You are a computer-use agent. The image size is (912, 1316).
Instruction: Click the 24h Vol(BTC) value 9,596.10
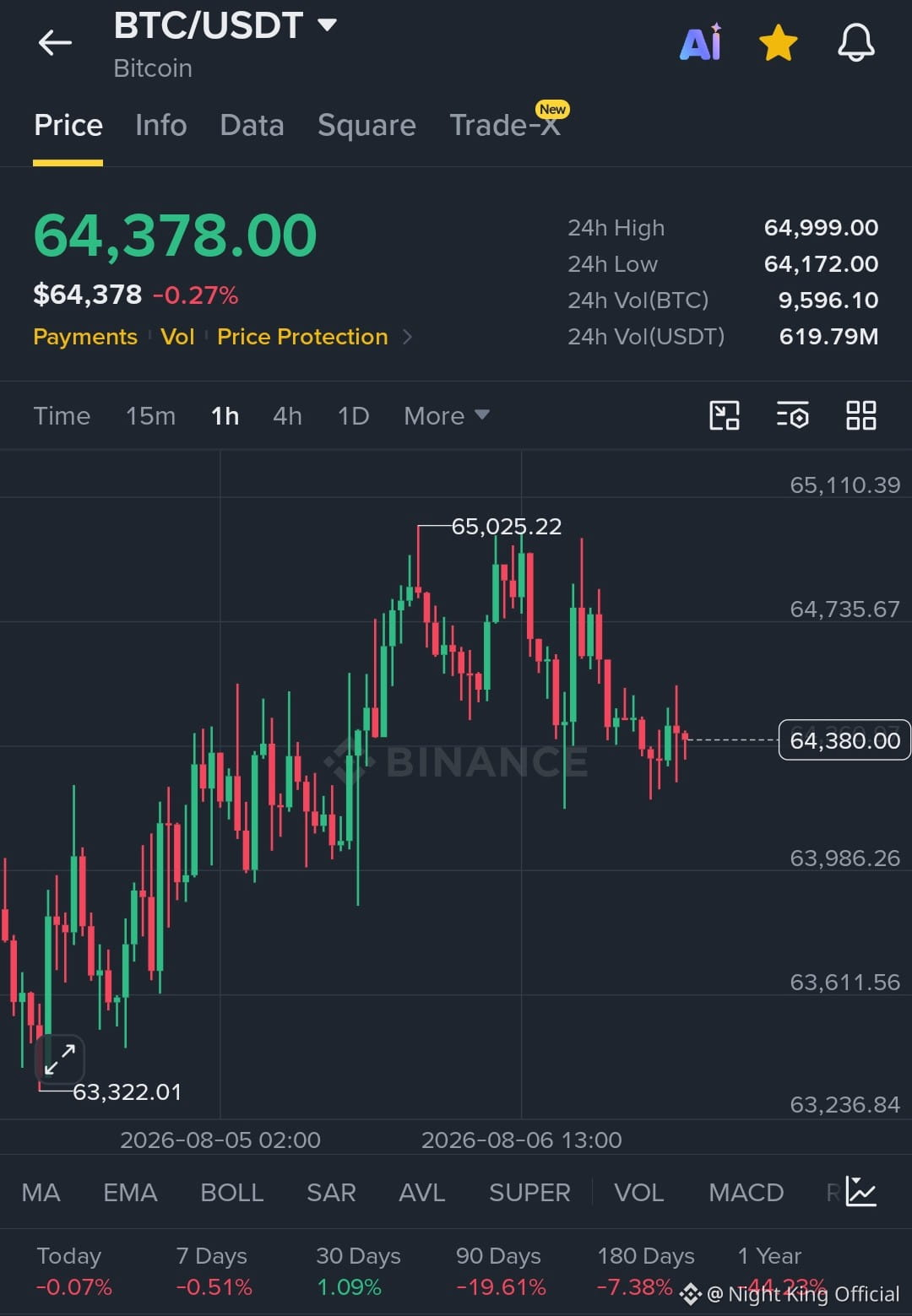coord(828,301)
